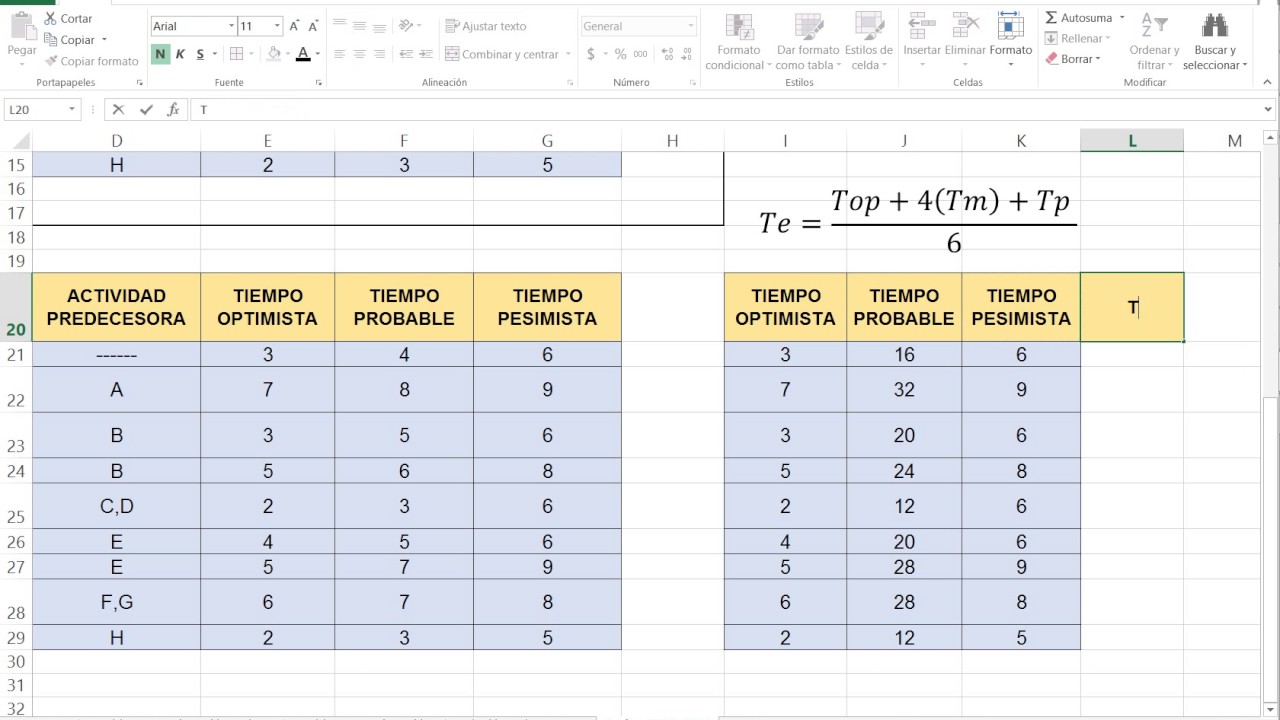Click the Cortar scissors button
The height and width of the screenshot is (720, 1280).
68,18
